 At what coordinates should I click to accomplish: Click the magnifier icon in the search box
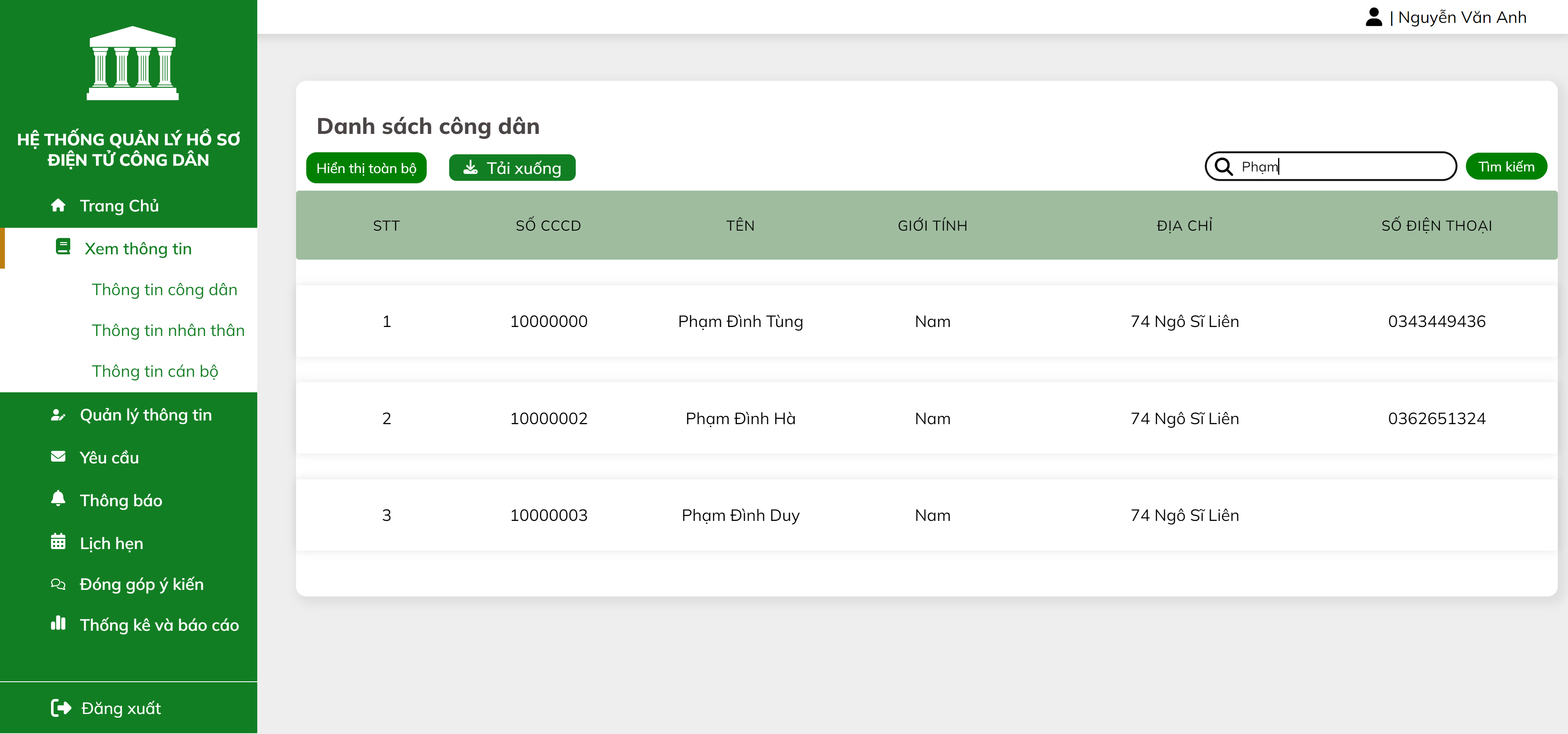click(1225, 166)
